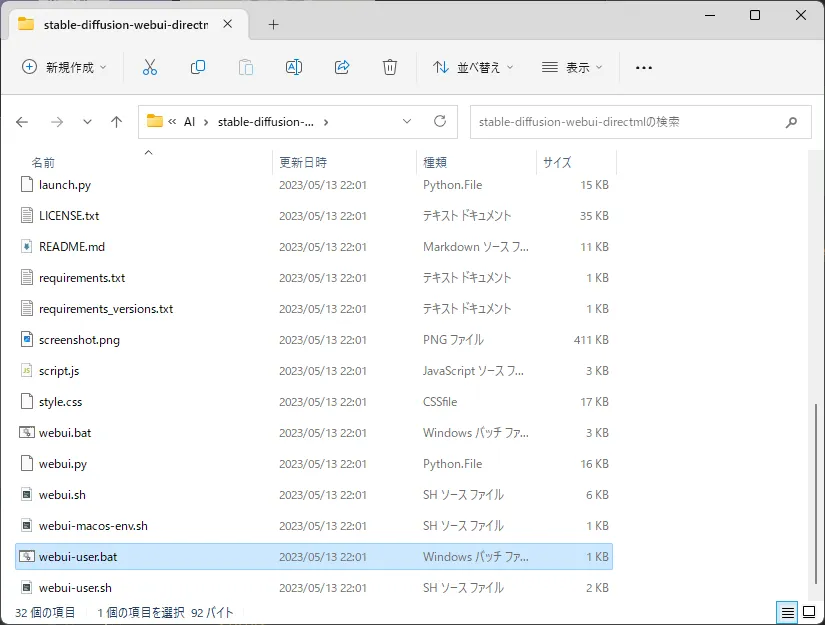Open the three-dots more options menu
The height and width of the screenshot is (625, 825).
[644, 67]
